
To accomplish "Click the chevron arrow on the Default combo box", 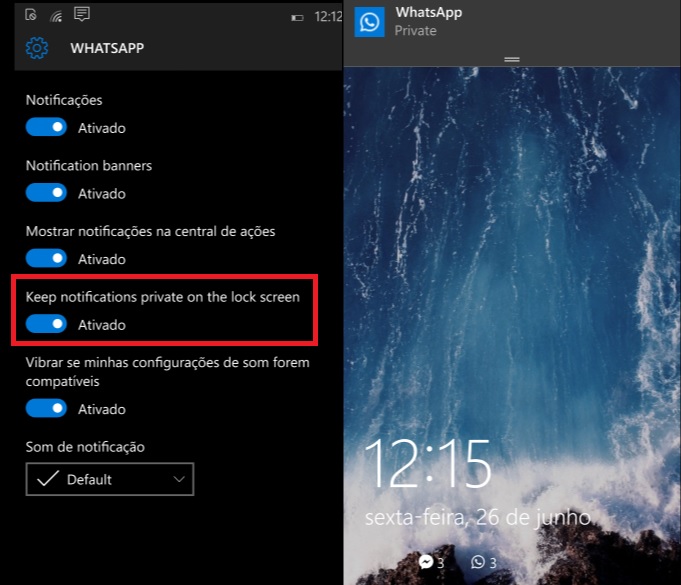I will pos(179,480).
